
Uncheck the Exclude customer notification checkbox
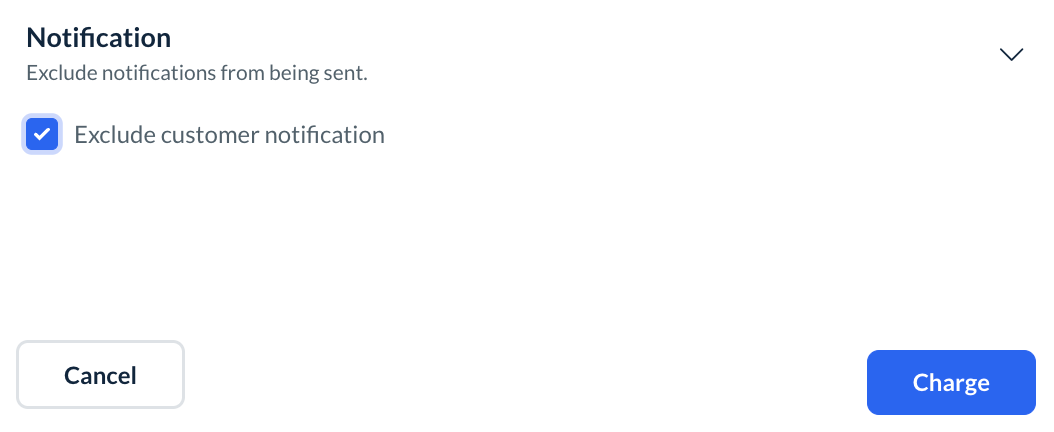[x=42, y=134]
